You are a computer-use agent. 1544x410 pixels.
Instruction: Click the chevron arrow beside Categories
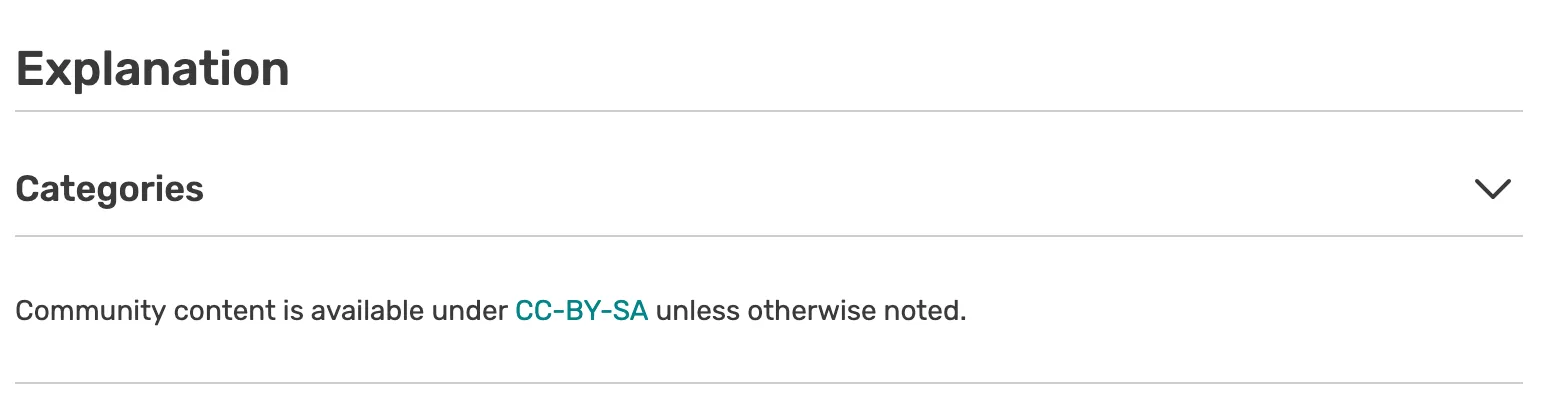[1492, 188]
